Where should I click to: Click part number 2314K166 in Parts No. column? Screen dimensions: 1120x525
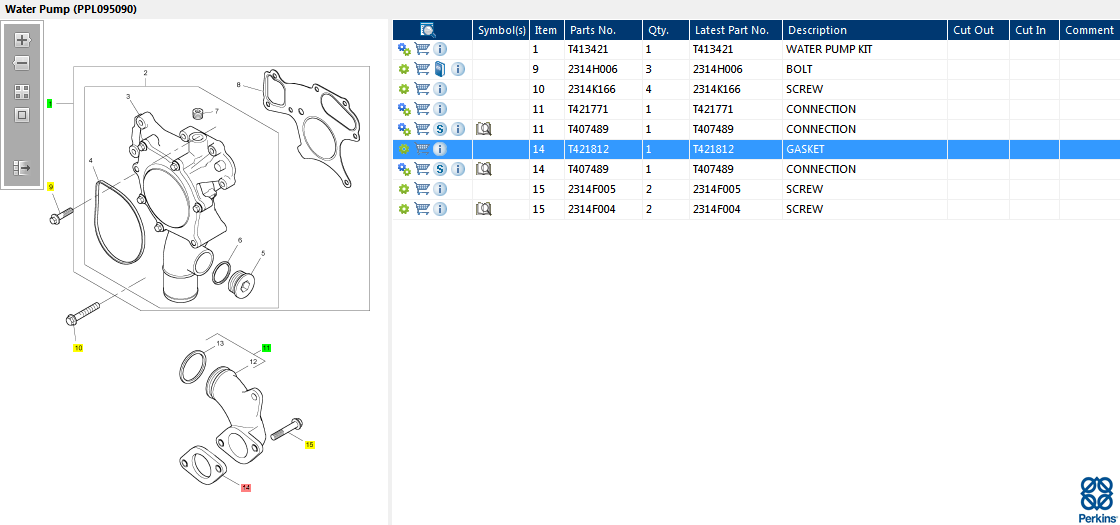[x=591, y=89]
